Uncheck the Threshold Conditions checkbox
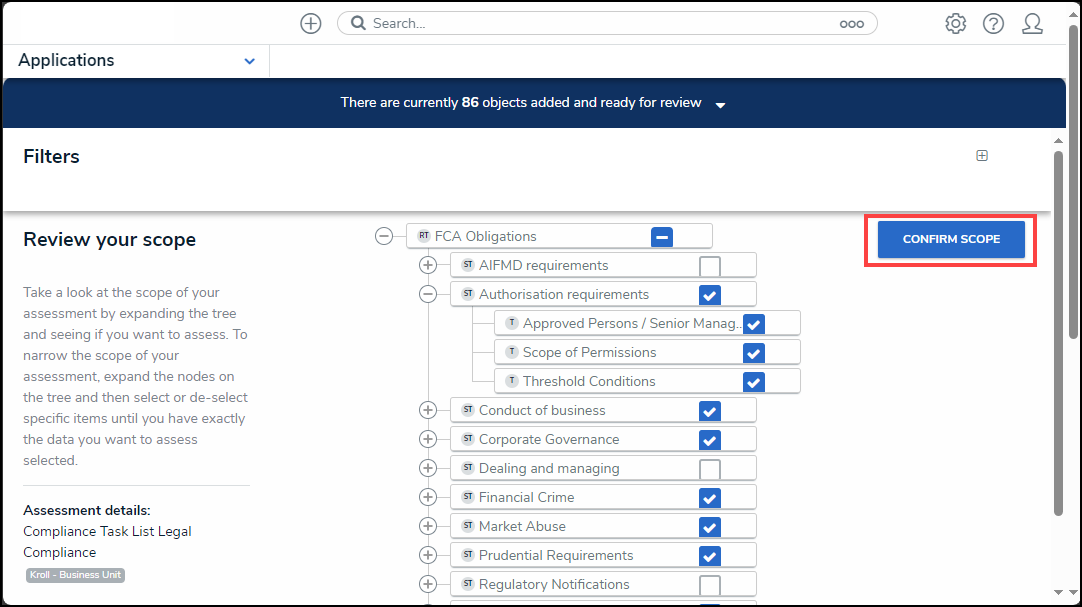This screenshot has height=607, width=1082. pyautogui.click(x=753, y=382)
